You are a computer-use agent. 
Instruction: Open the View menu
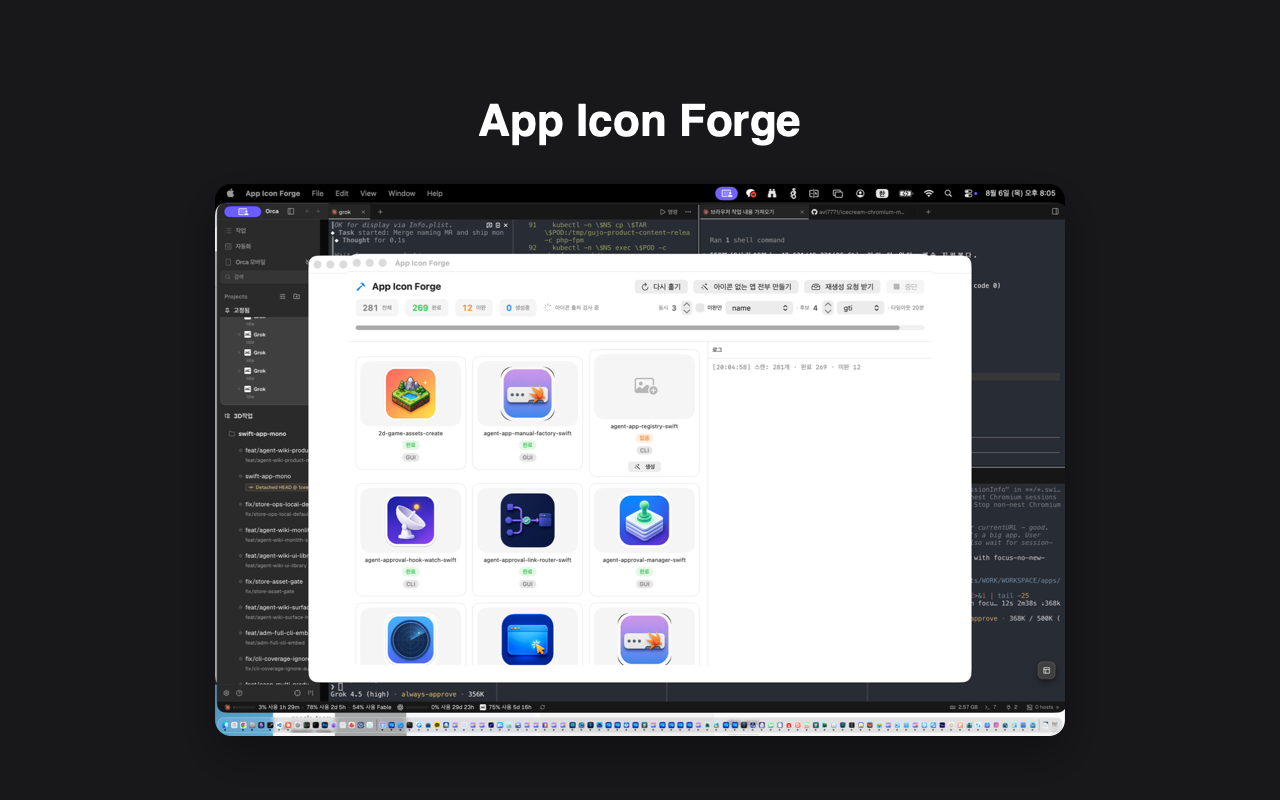click(368, 194)
